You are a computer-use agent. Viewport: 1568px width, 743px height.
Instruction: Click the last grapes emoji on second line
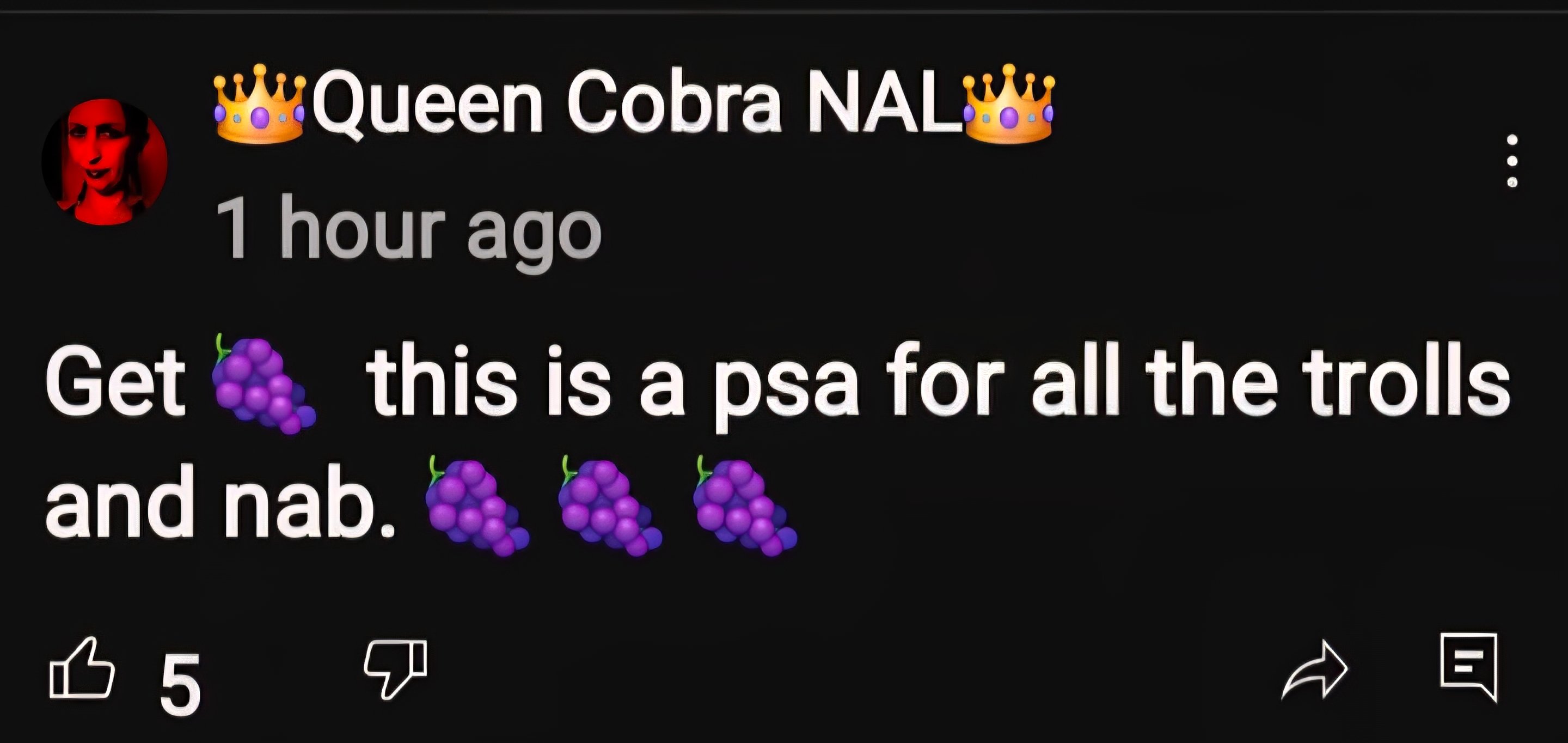click(744, 506)
